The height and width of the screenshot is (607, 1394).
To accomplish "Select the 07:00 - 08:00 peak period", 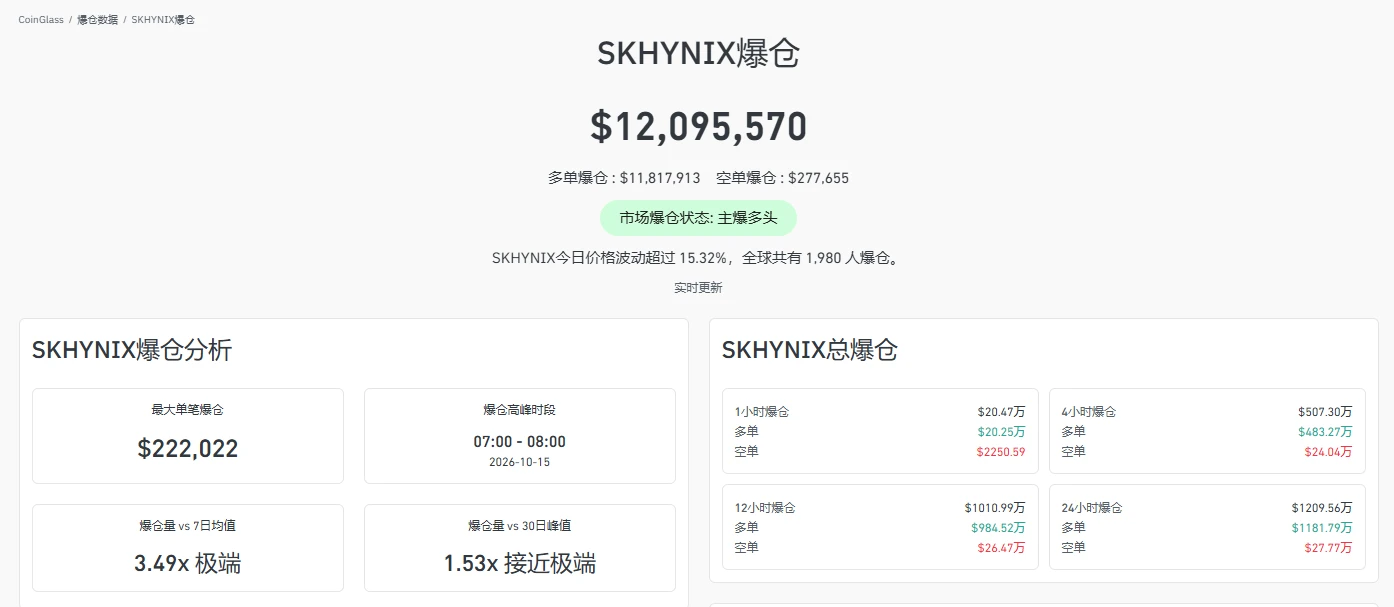I will click(x=519, y=442).
